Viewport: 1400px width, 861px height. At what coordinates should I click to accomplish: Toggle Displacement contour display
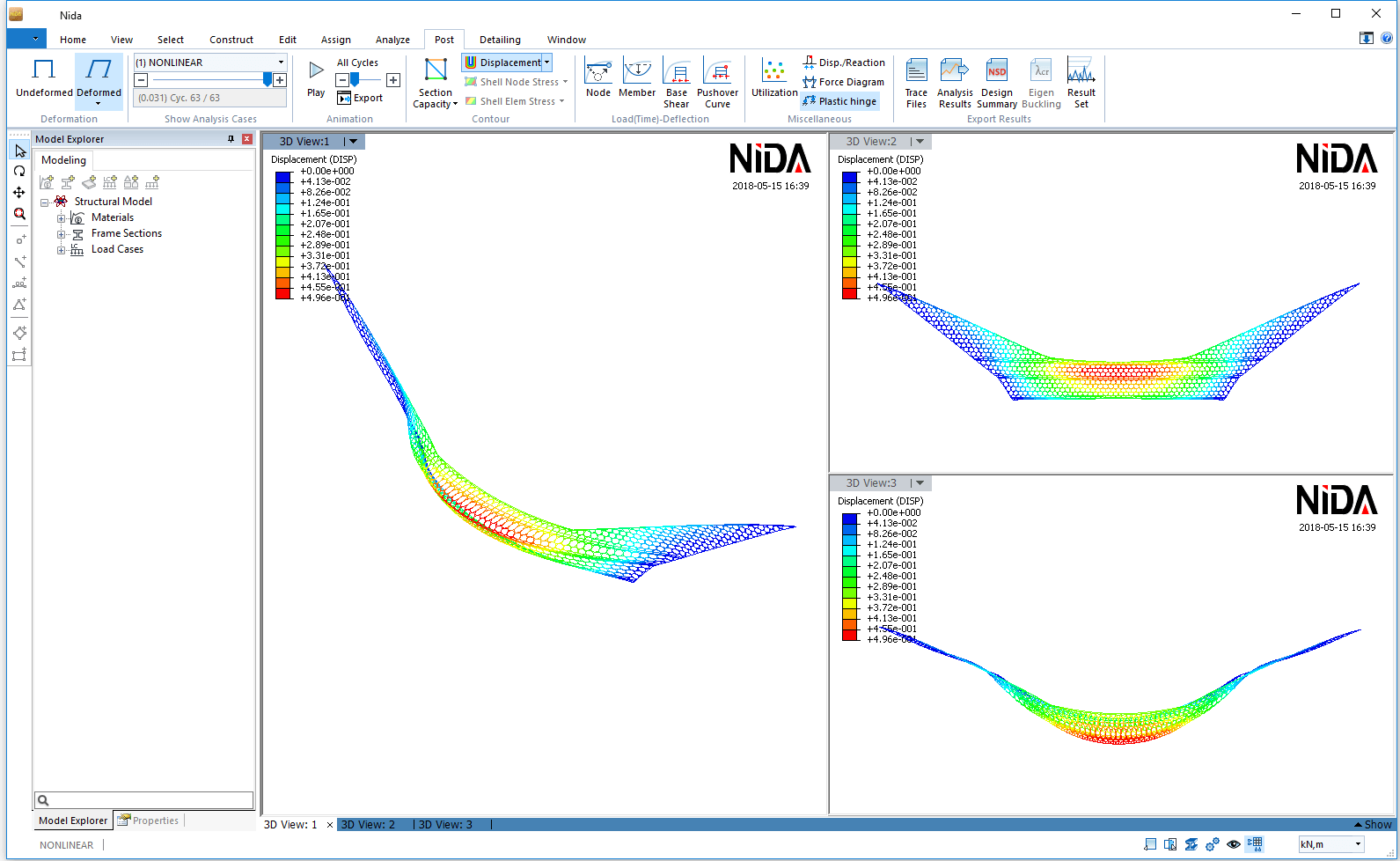coord(502,63)
